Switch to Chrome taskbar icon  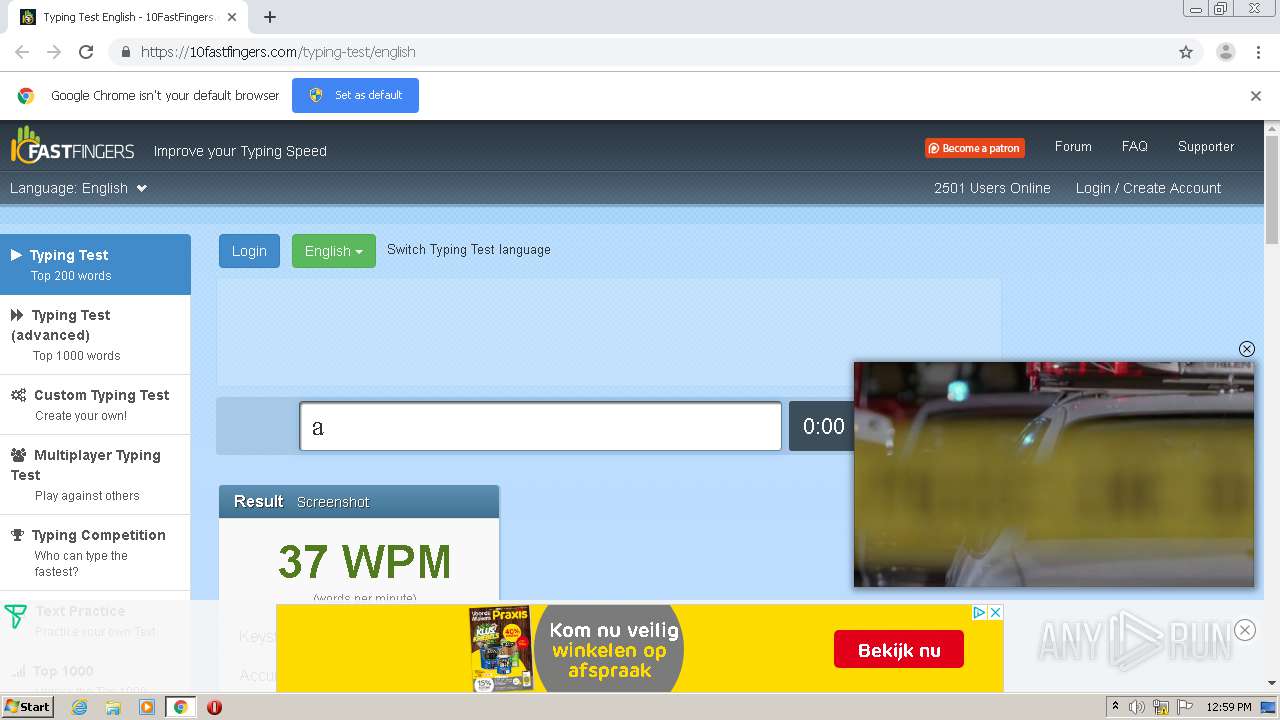tap(180, 707)
